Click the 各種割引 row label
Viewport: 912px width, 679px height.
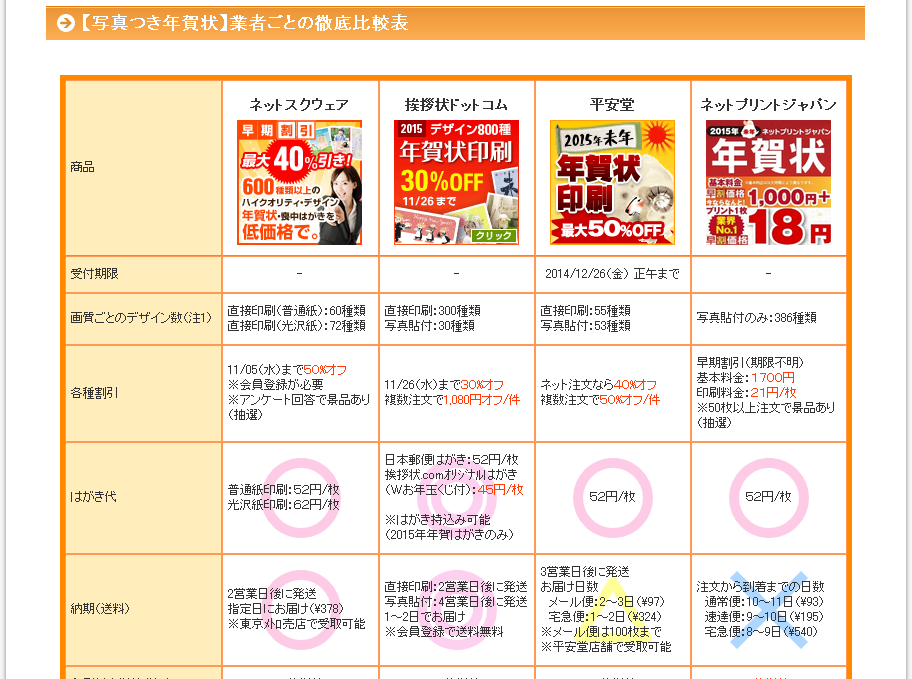(x=94, y=393)
